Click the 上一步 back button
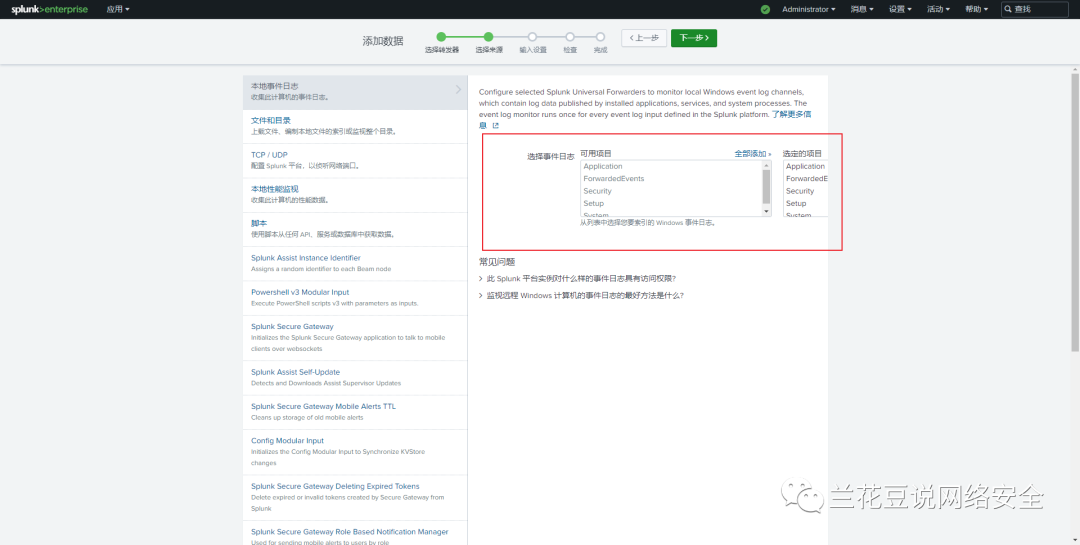 (x=644, y=38)
